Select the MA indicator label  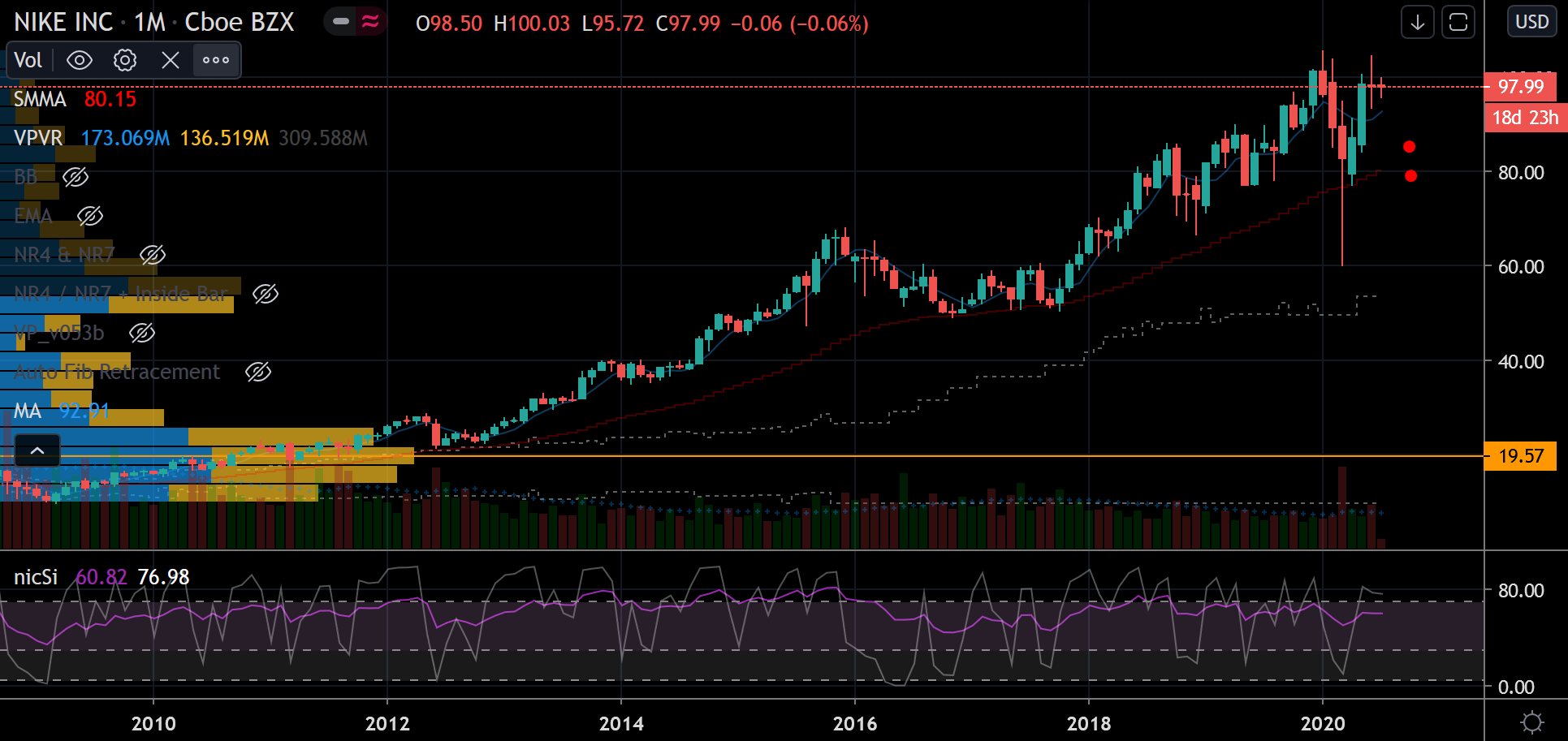pos(28,411)
